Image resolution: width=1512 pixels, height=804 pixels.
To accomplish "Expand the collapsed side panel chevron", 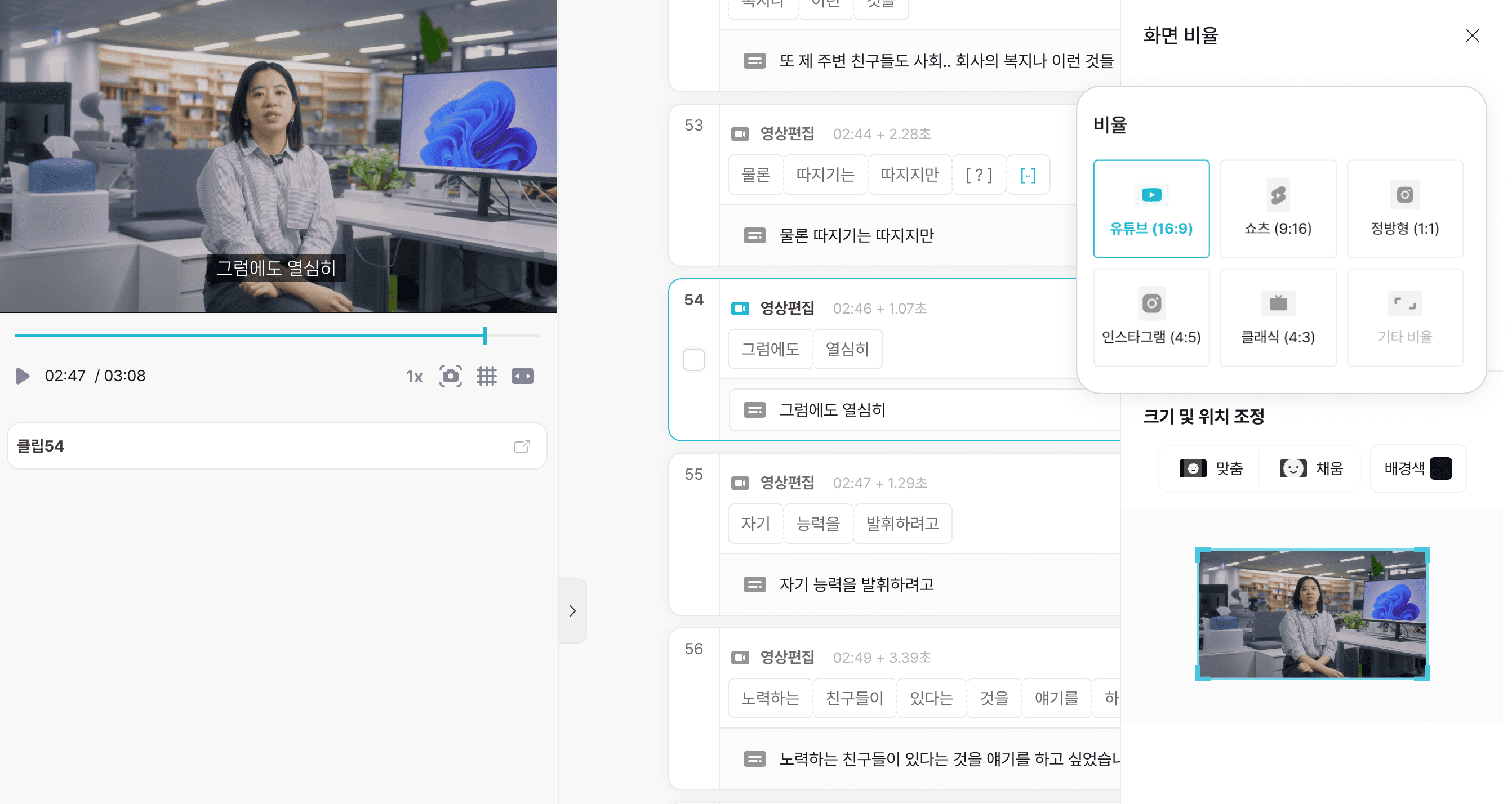I will (572, 611).
